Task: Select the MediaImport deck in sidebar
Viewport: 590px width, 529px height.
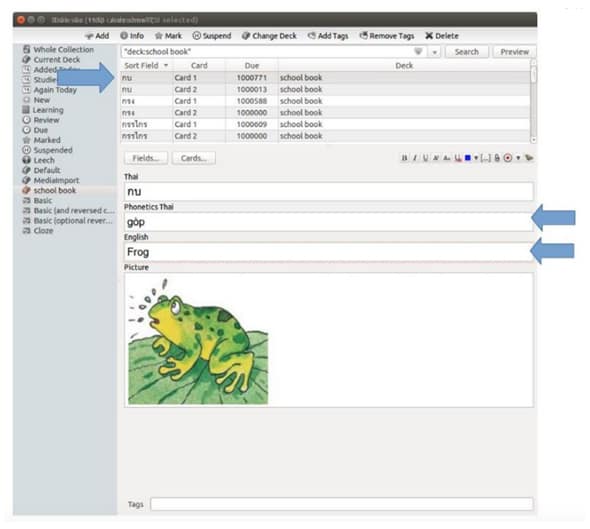Action: pyautogui.click(x=51, y=180)
